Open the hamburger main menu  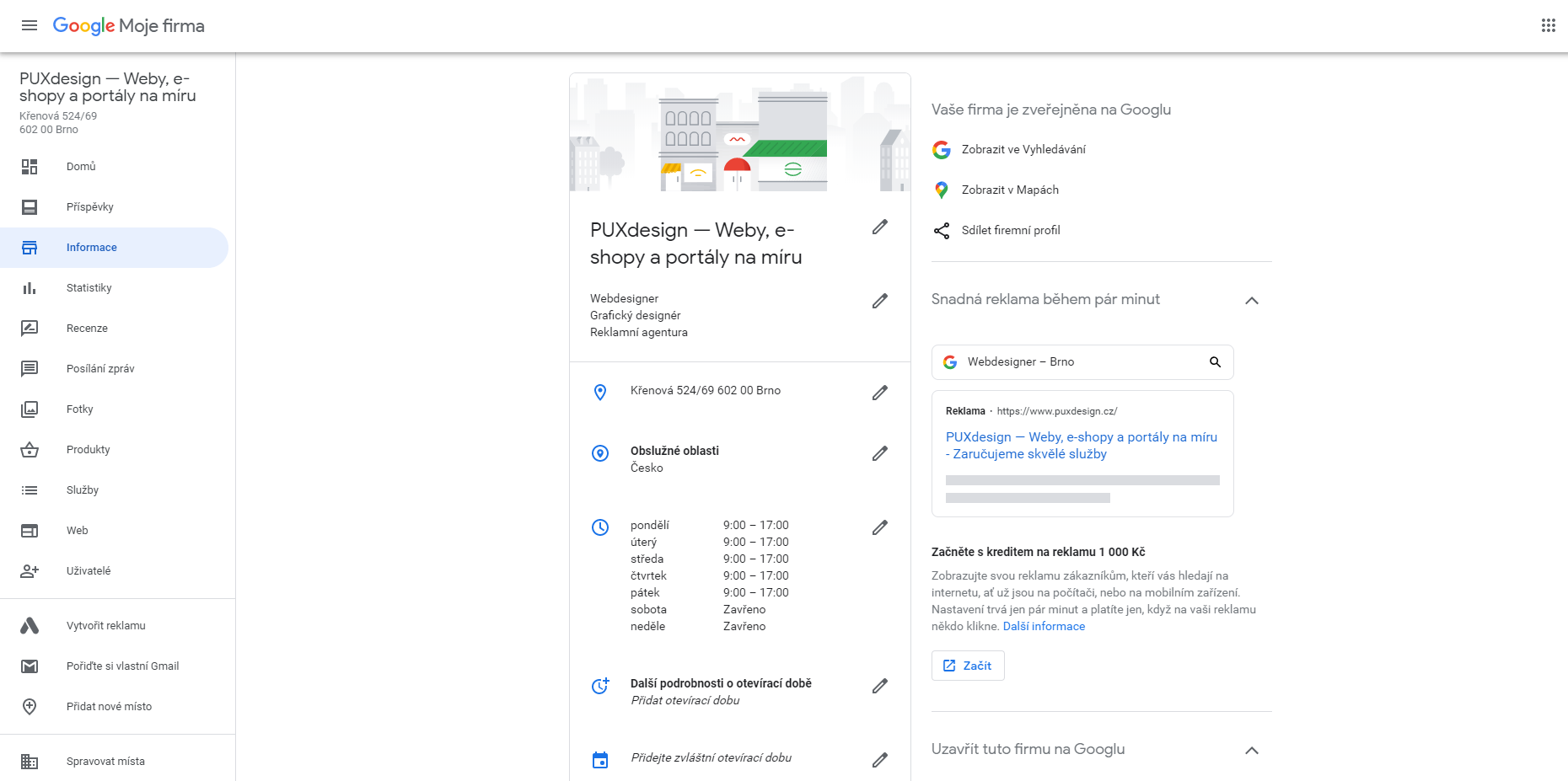pos(30,25)
